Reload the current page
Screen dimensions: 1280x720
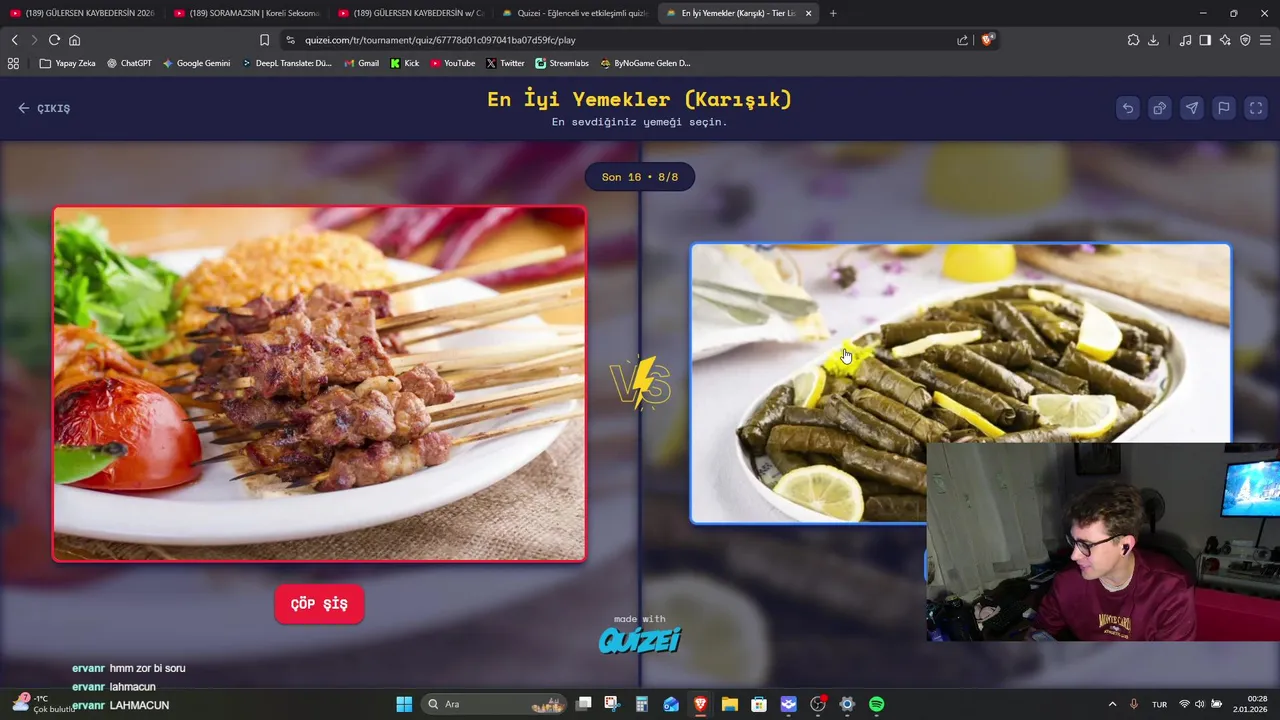point(54,40)
